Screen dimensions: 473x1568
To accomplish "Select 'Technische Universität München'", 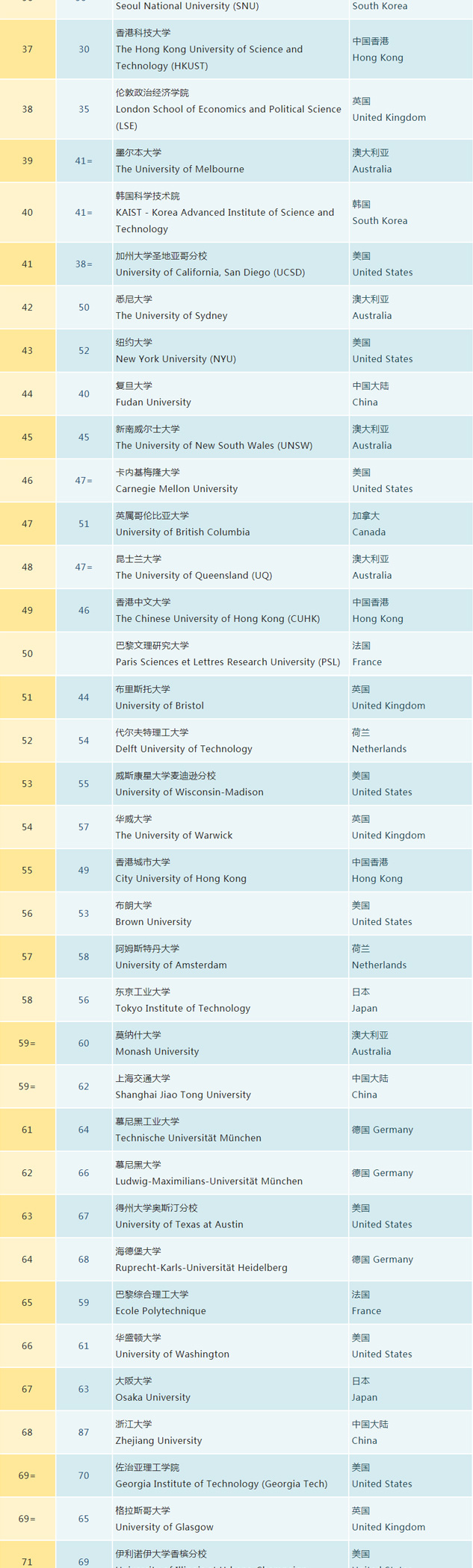I will pyautogui.click(x=188, y=1139).
